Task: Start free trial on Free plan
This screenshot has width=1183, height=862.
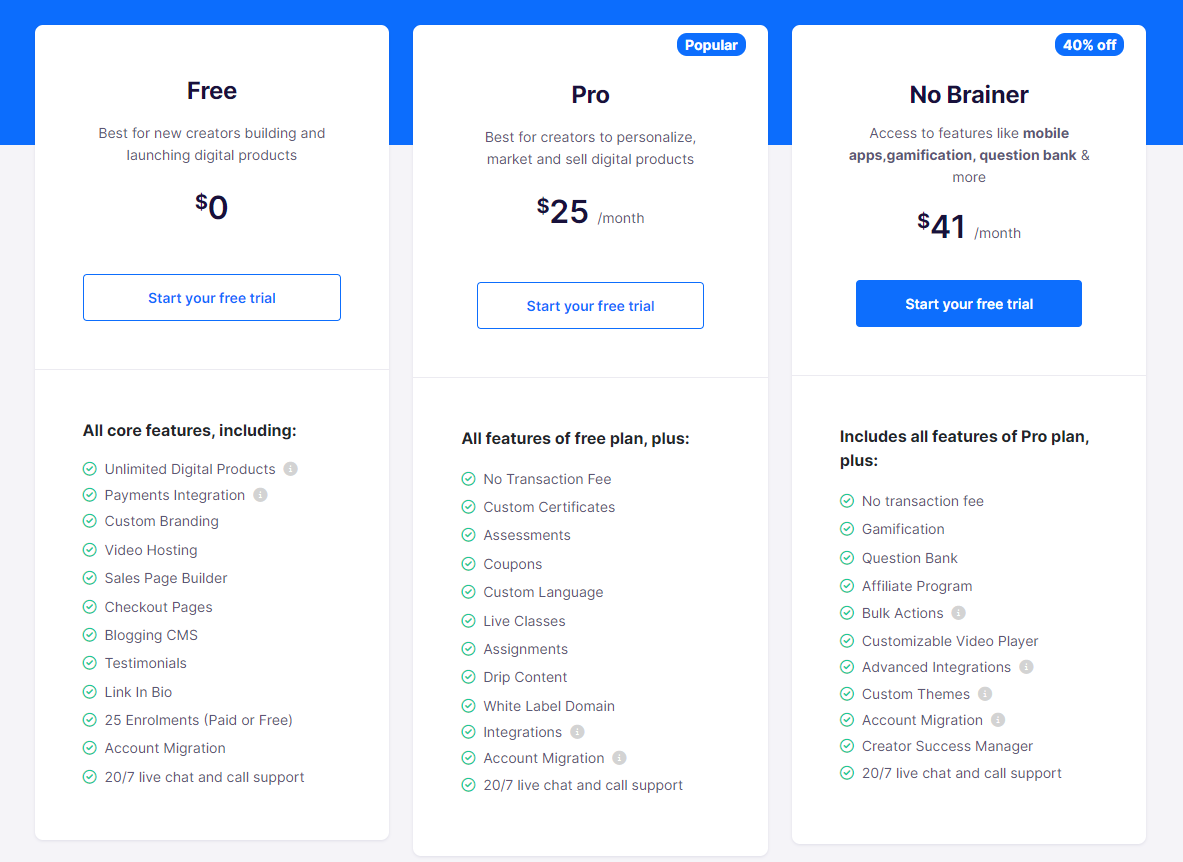Action: point(212,298)
